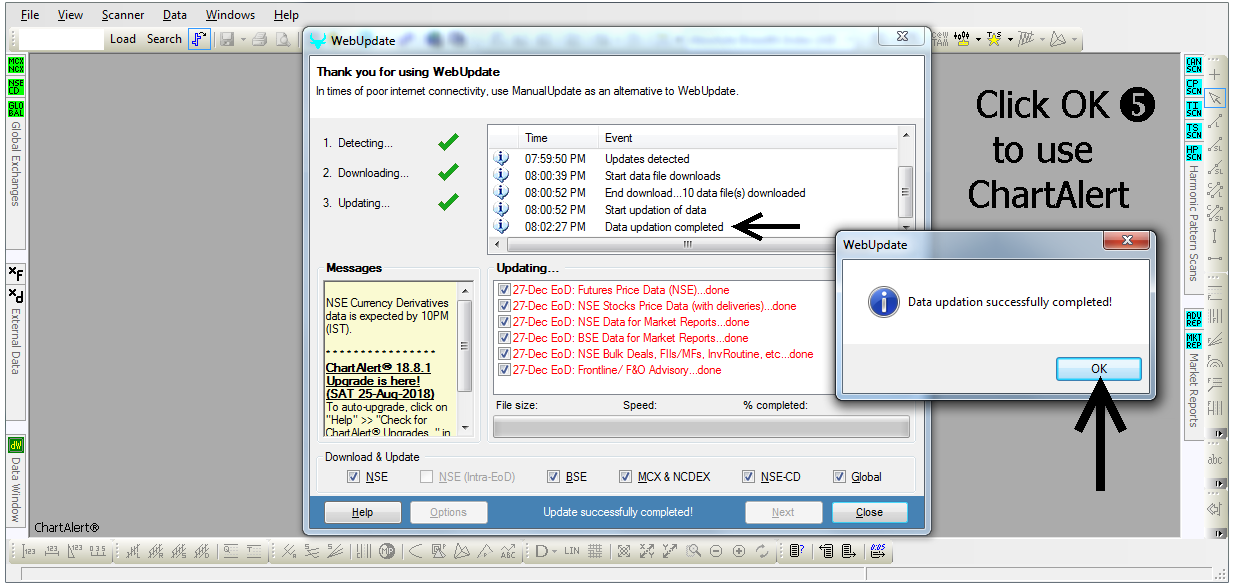
Task: Click the printer icon in top toolbar
Action: click(x=260, y=39)
